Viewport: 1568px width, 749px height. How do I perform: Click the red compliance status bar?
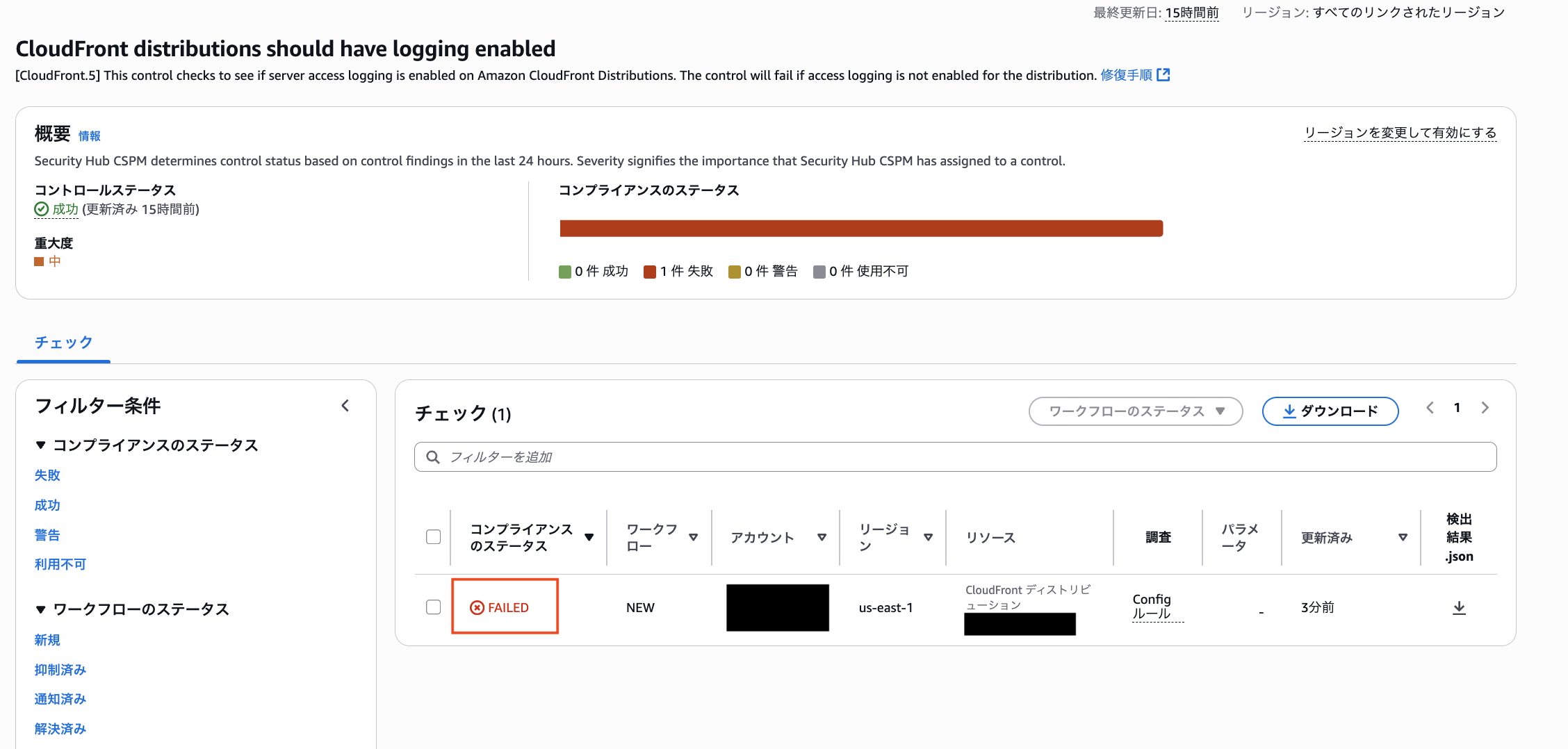861,229
